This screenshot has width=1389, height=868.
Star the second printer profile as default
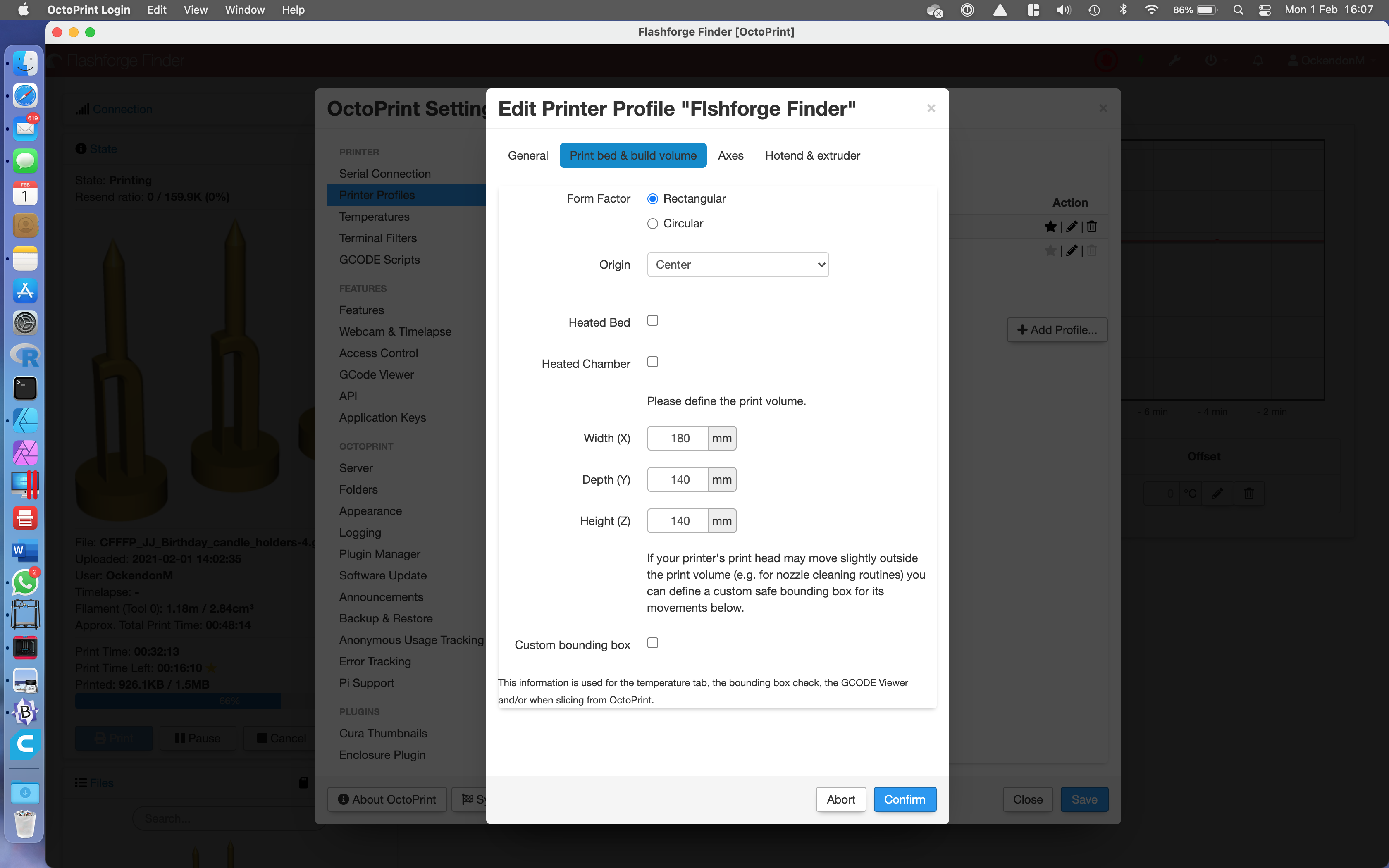point(1050,250)
